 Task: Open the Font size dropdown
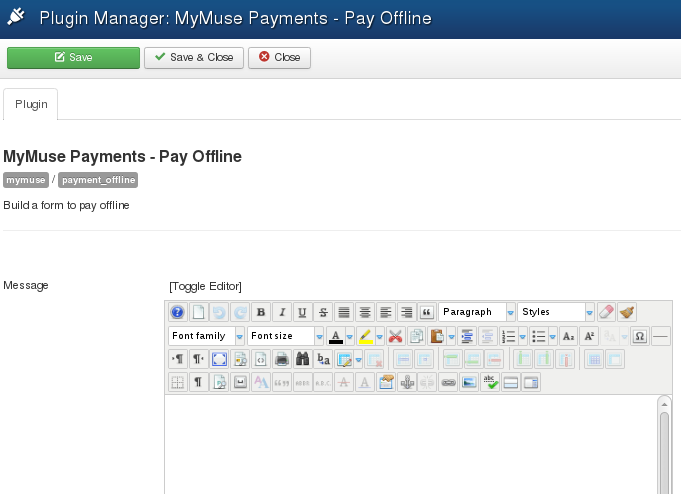point(286,336)
